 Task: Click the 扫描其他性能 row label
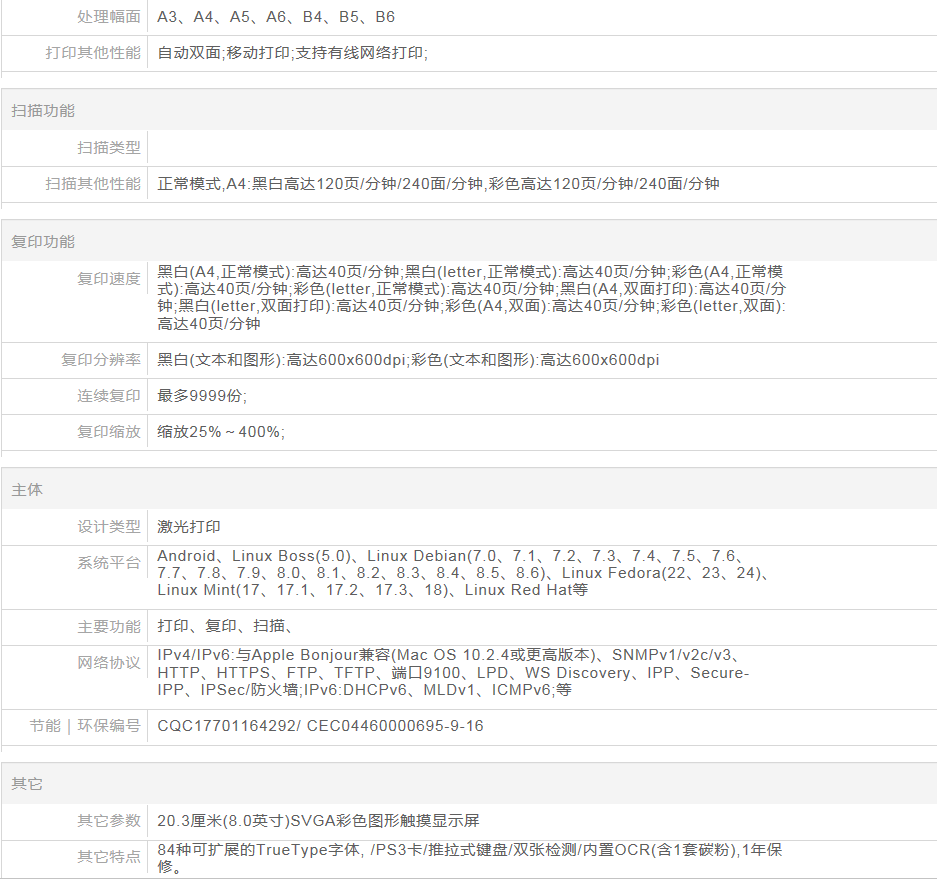click(93, 184)
